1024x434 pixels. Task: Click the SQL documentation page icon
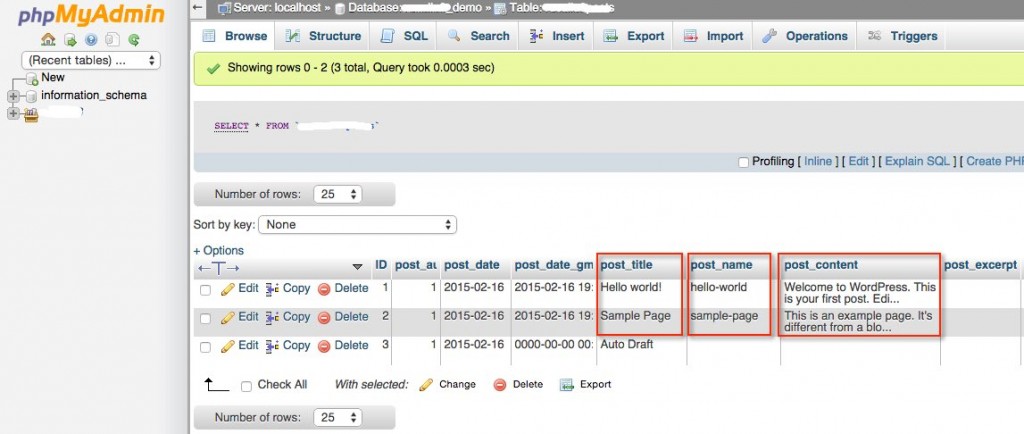112,40
